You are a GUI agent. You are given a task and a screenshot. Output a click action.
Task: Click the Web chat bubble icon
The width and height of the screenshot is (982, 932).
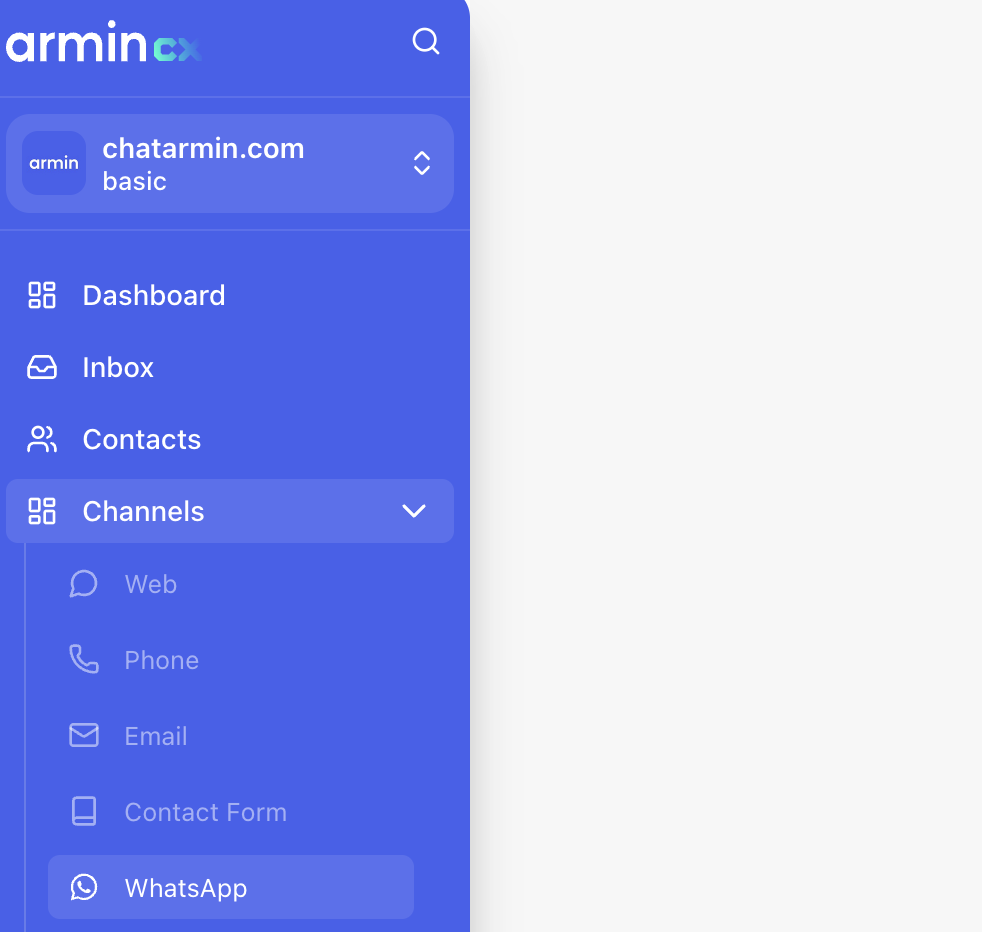pyautogui.click(x=84, y=584)
